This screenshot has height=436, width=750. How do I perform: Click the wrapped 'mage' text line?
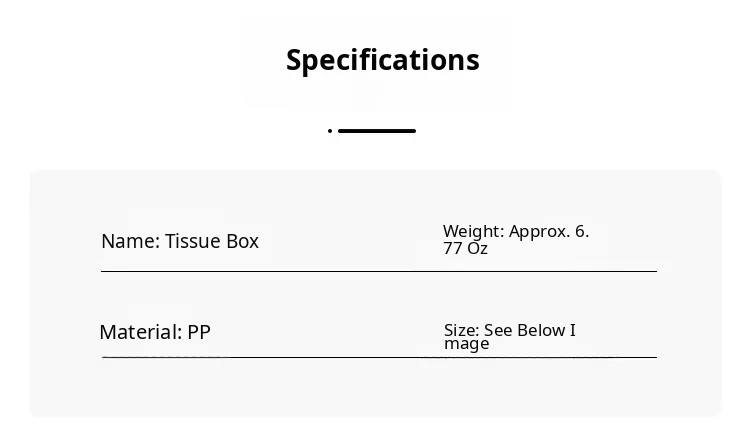click(467, 344)
